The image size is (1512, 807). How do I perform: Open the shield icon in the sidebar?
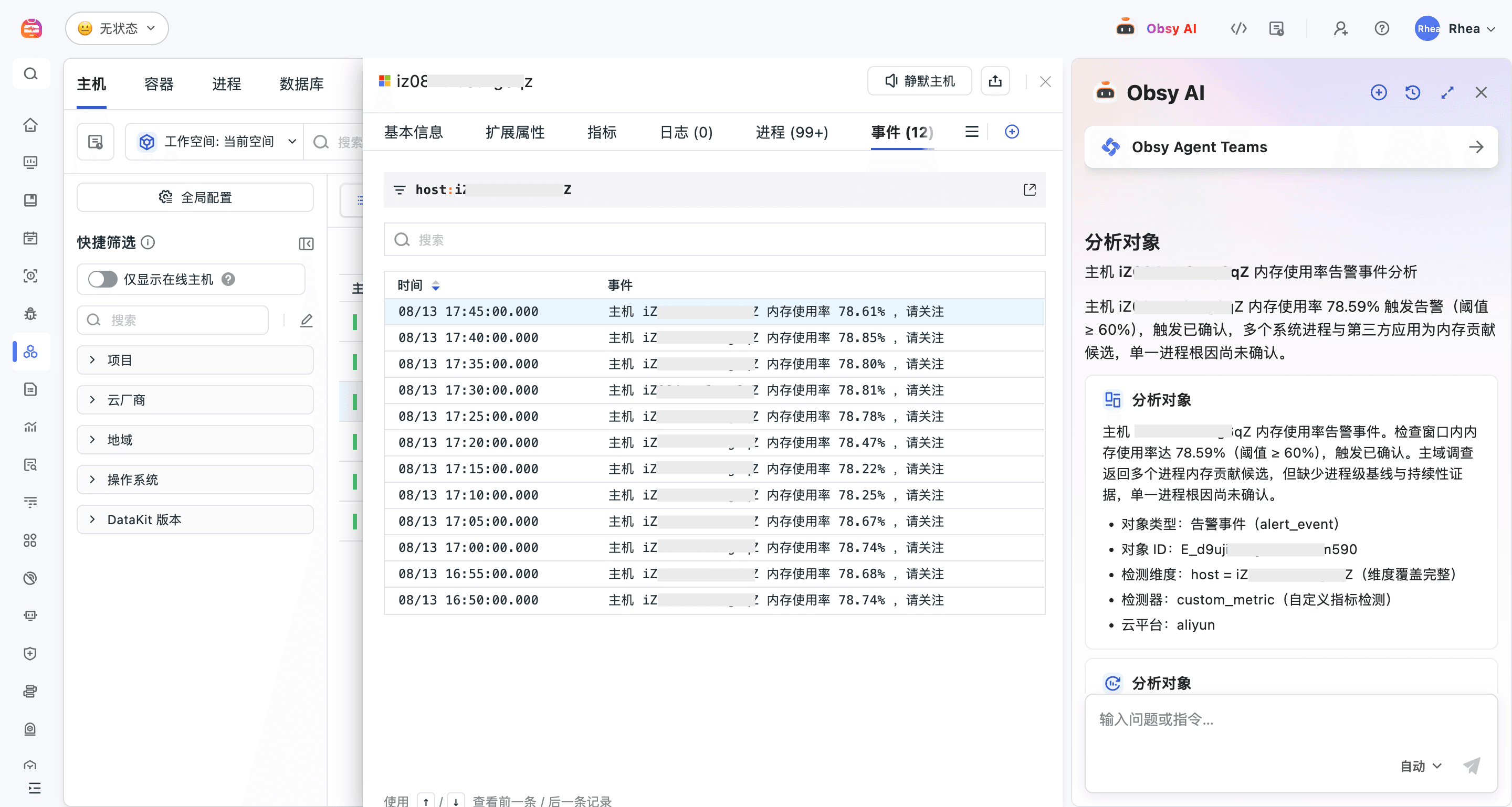click(30, 653)
